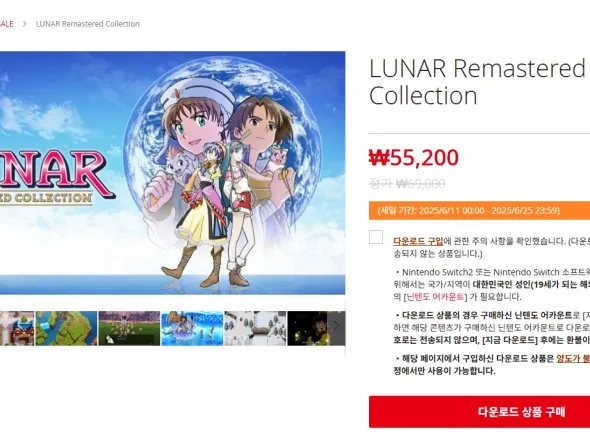Click the breadcrumb chevron separator
This screenshot has width=590, height=442.
(x=24, y=24)
